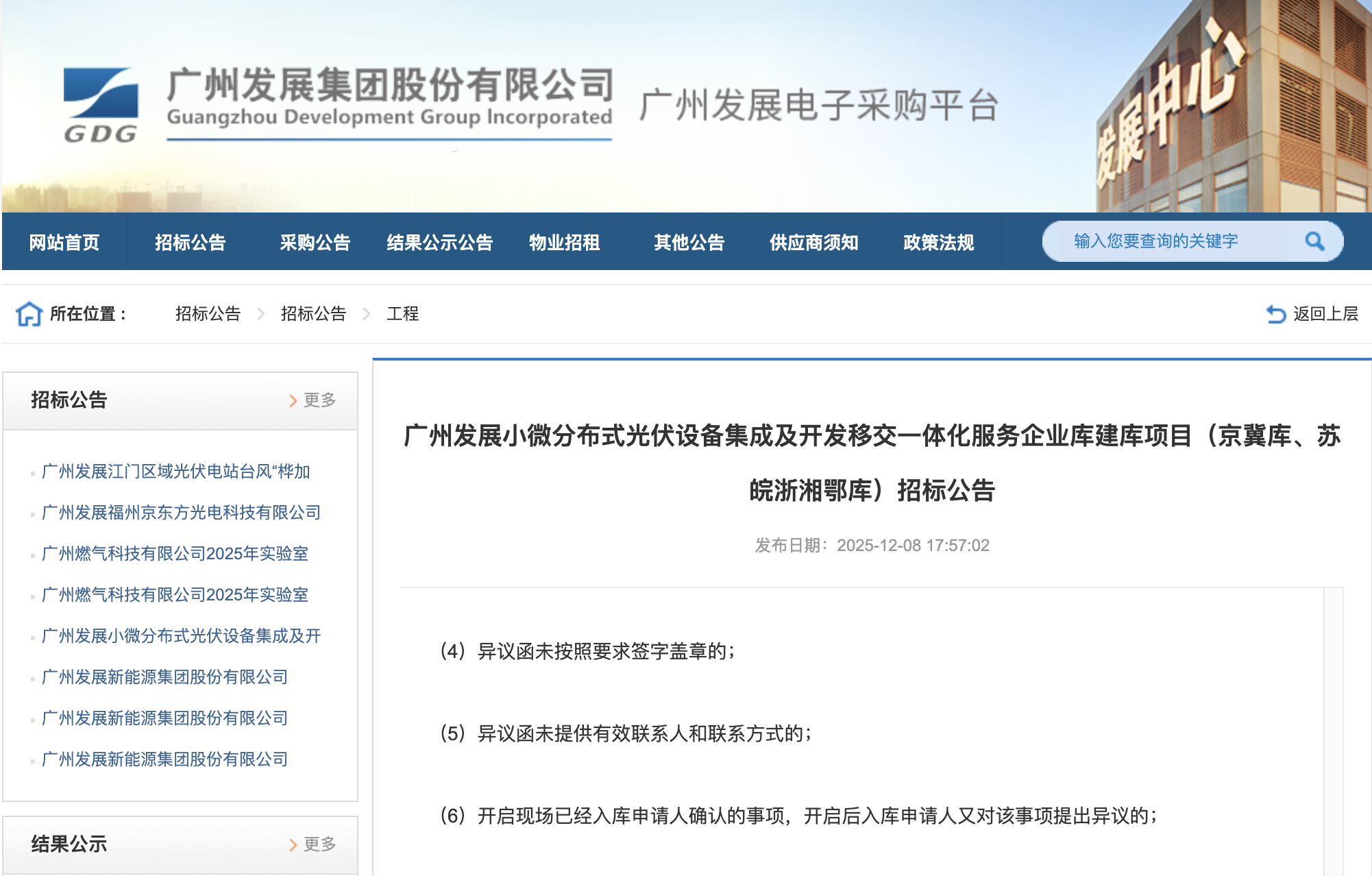Open the 招标公告 navigation menu

tap(190, 241)
